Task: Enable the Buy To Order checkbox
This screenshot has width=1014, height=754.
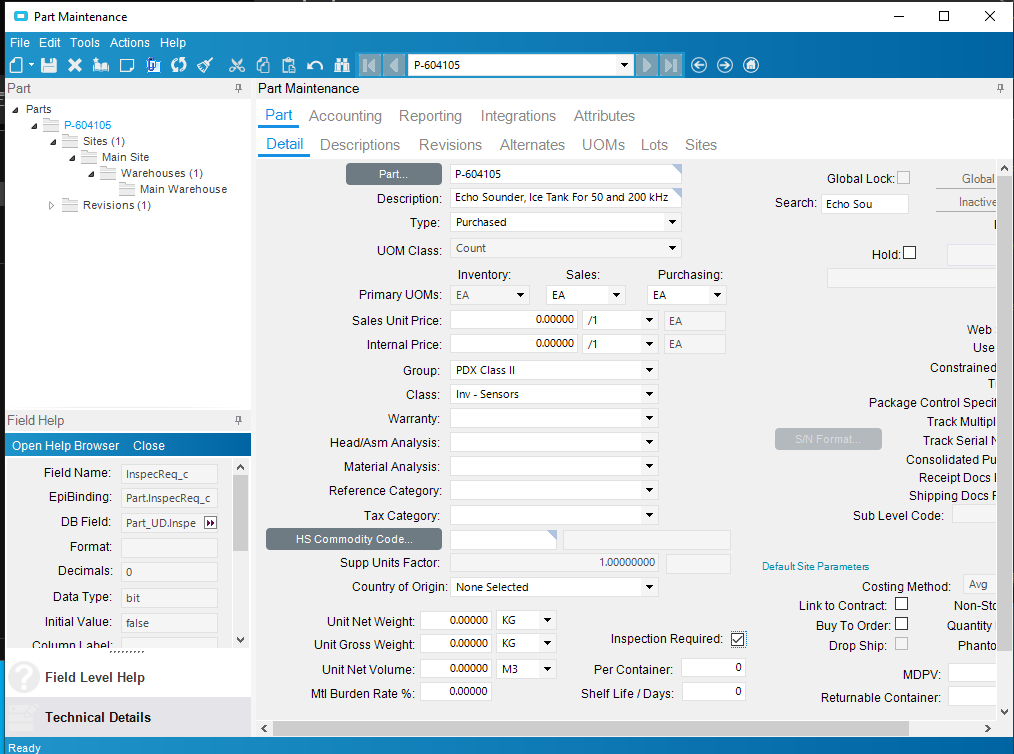Action: point(901,624)
